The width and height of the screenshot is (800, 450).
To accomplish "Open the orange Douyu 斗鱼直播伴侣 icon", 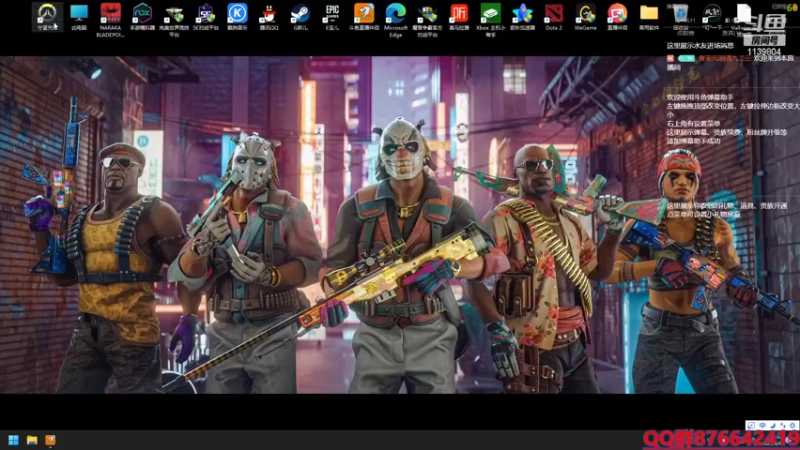I will 364,16.
